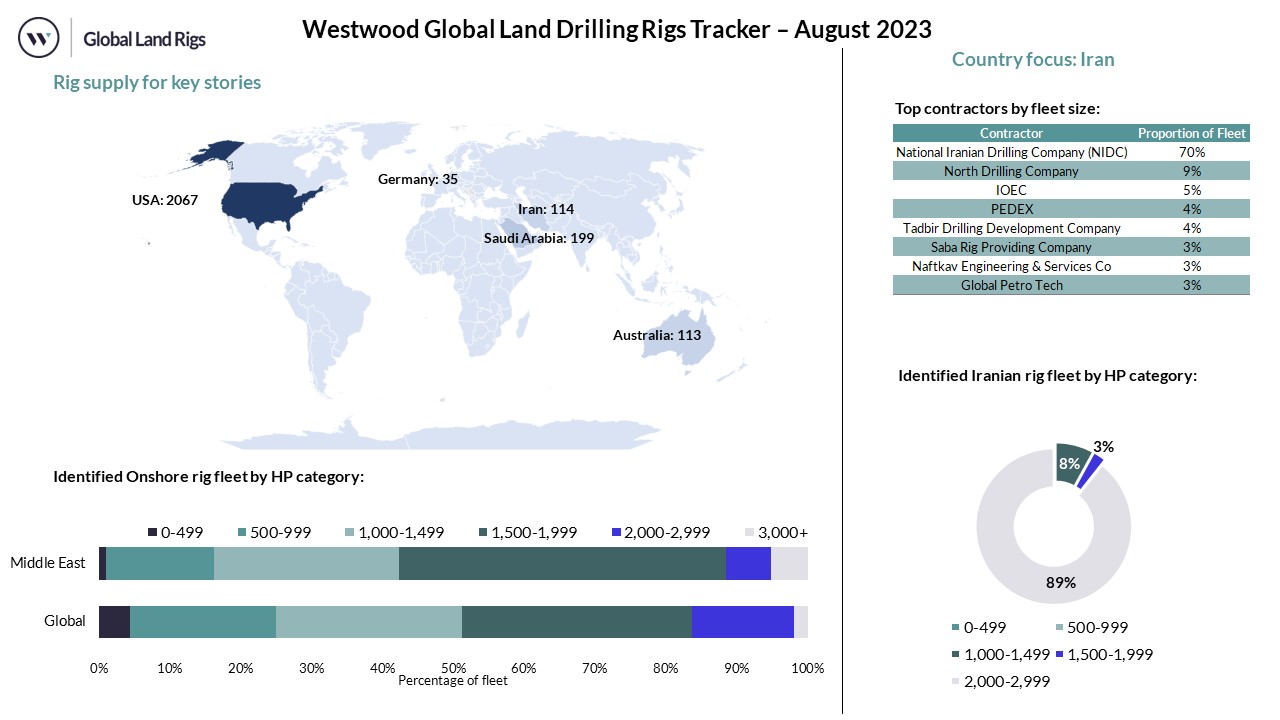Click the Proportion of Fleet column header
The width and height of the screenshot is (1280, 720).
click(1192, 133)
